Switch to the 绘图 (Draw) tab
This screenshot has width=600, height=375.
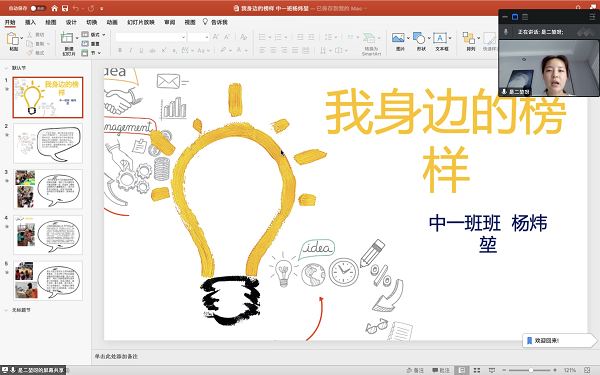51,22
